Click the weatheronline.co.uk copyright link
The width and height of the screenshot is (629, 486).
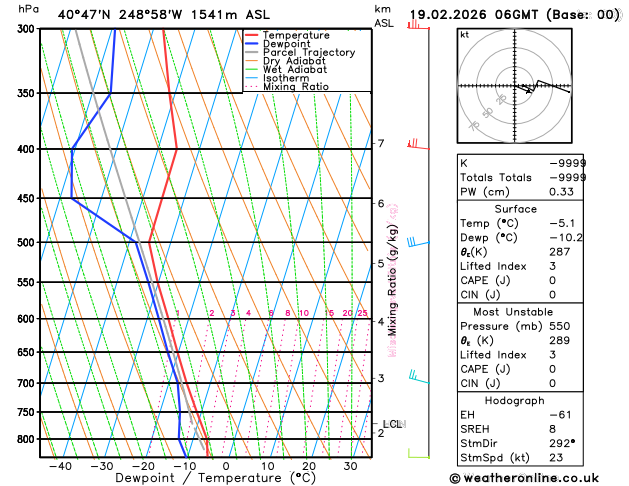(x=524, y=478)
